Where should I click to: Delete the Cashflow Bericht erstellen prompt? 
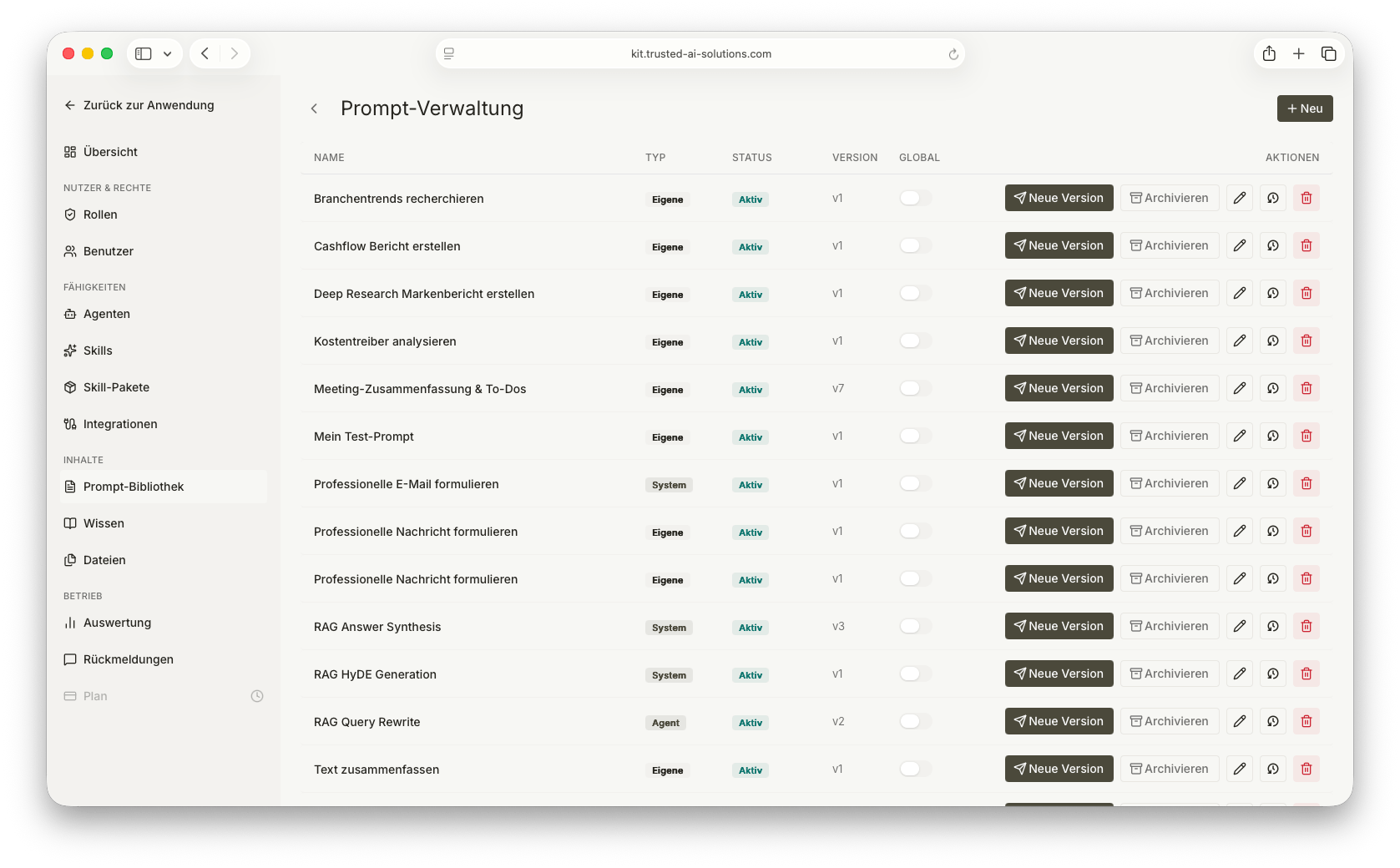1306,245
